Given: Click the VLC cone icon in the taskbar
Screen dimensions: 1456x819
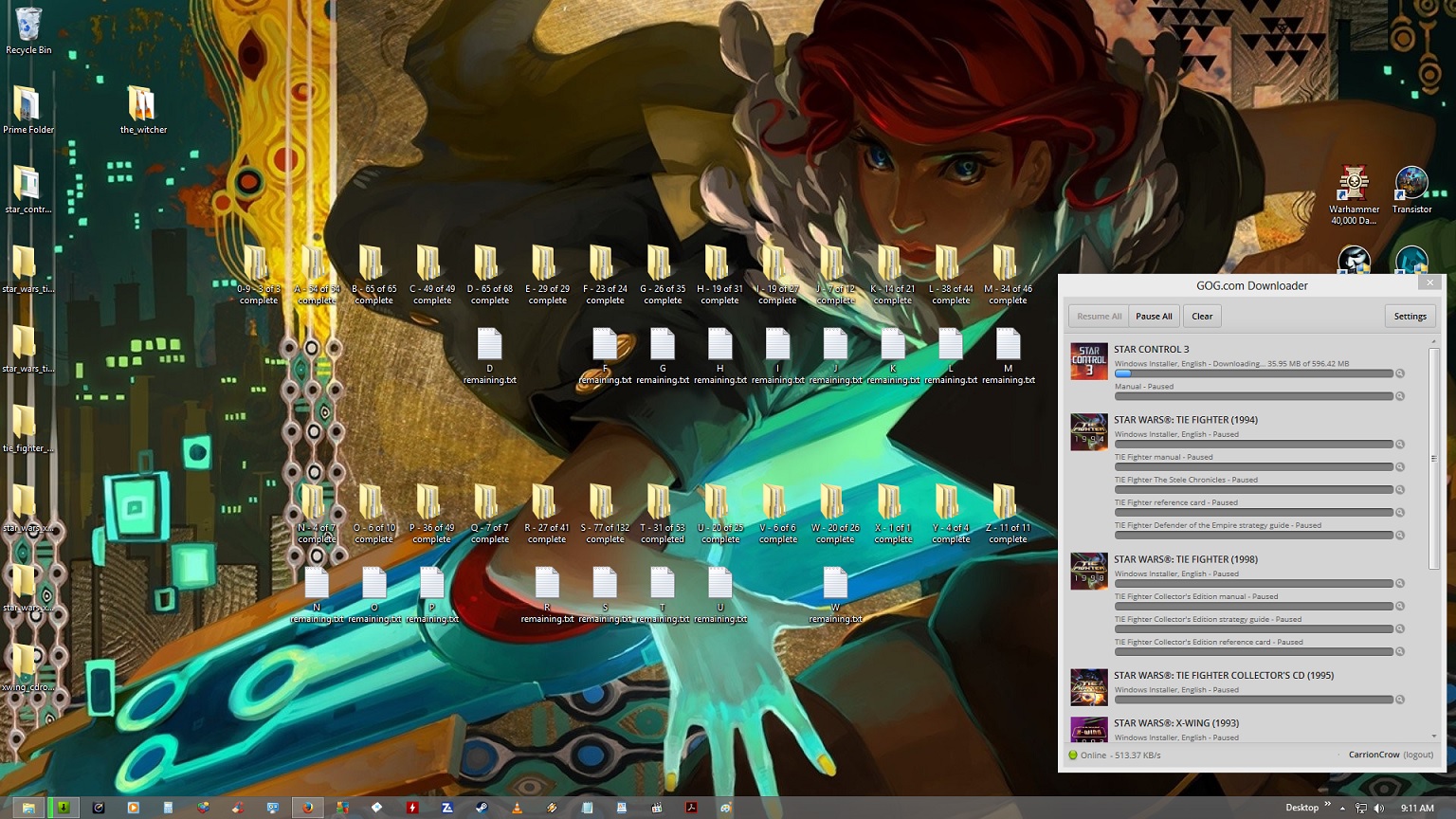Looking at the screenshot, I should [x=517, y=808].
